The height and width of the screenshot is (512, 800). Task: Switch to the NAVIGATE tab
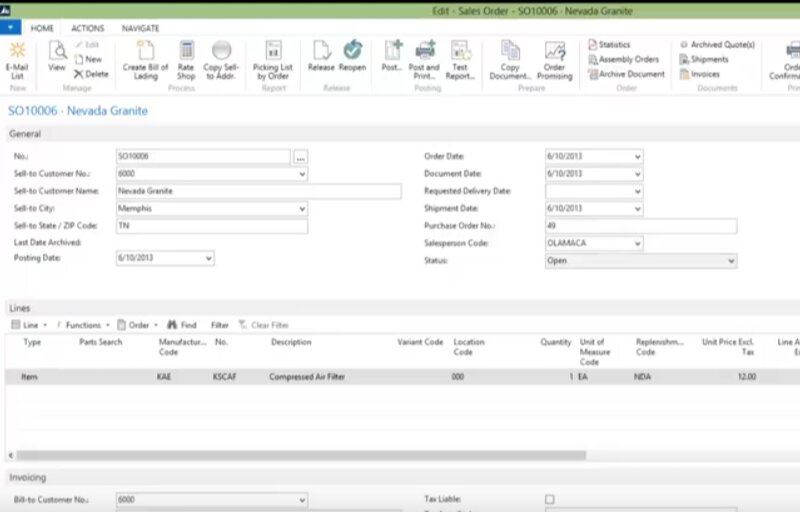140,29
